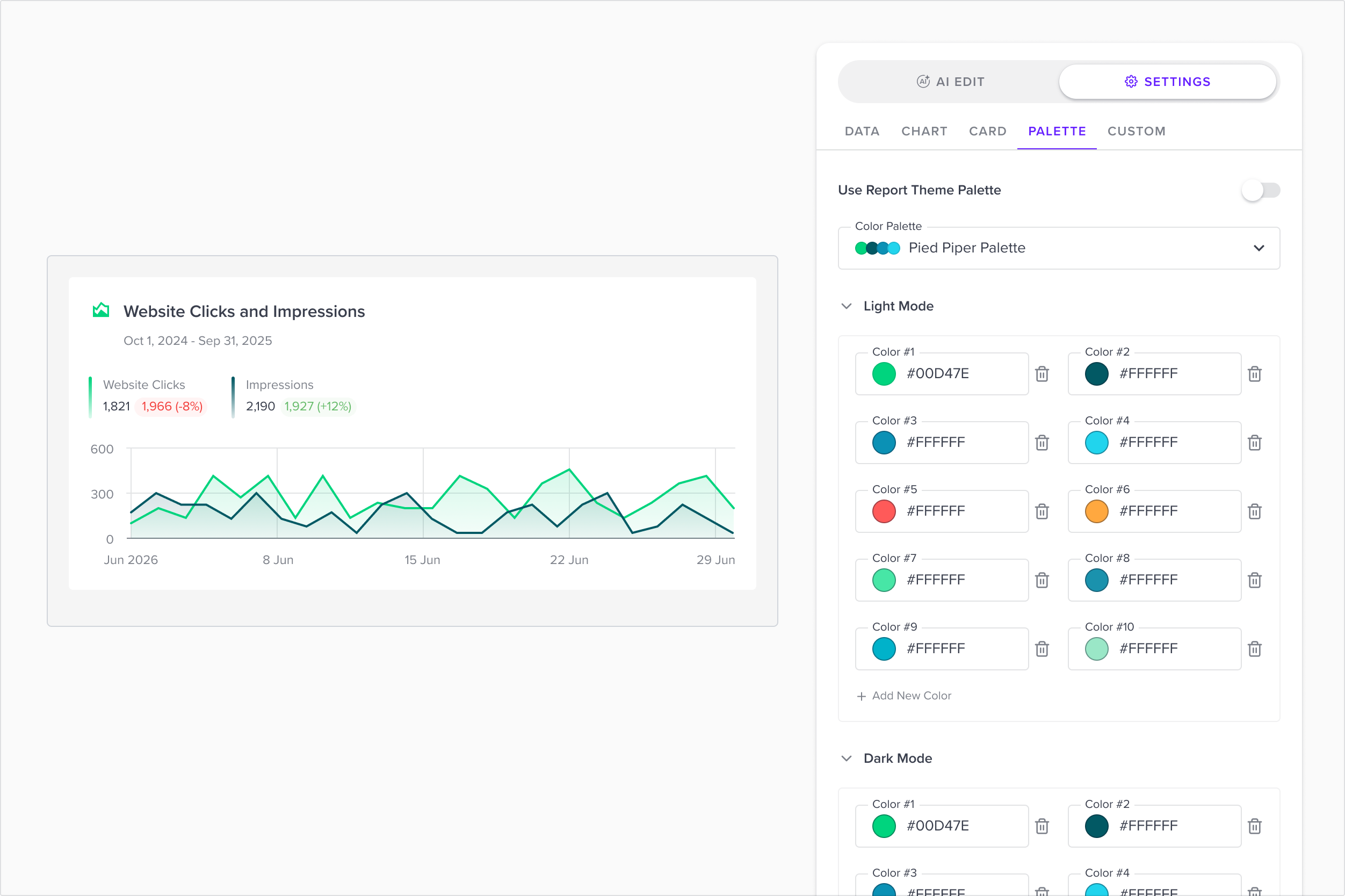The height and width of the screenshot is (896, 1345).
Task: Click the AI icon in AI Edit button
Action: (923, 82)
